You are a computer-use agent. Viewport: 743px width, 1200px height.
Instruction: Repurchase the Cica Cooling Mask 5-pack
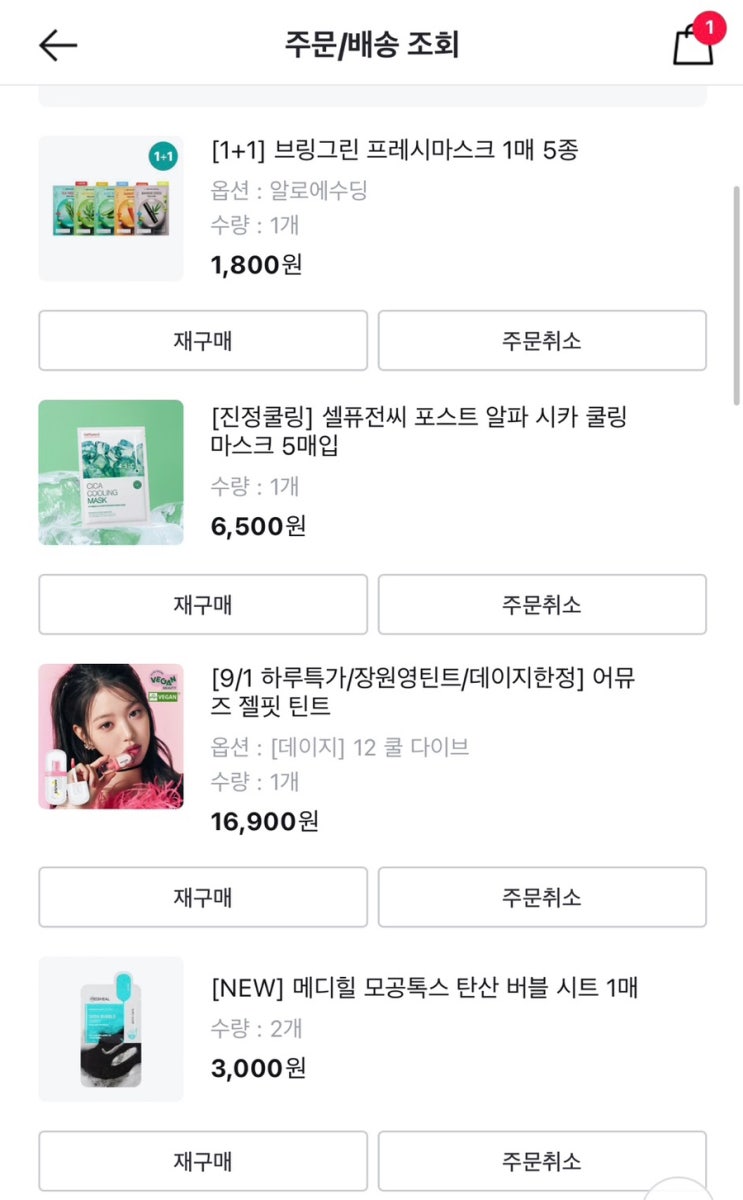tap(203, 605)
